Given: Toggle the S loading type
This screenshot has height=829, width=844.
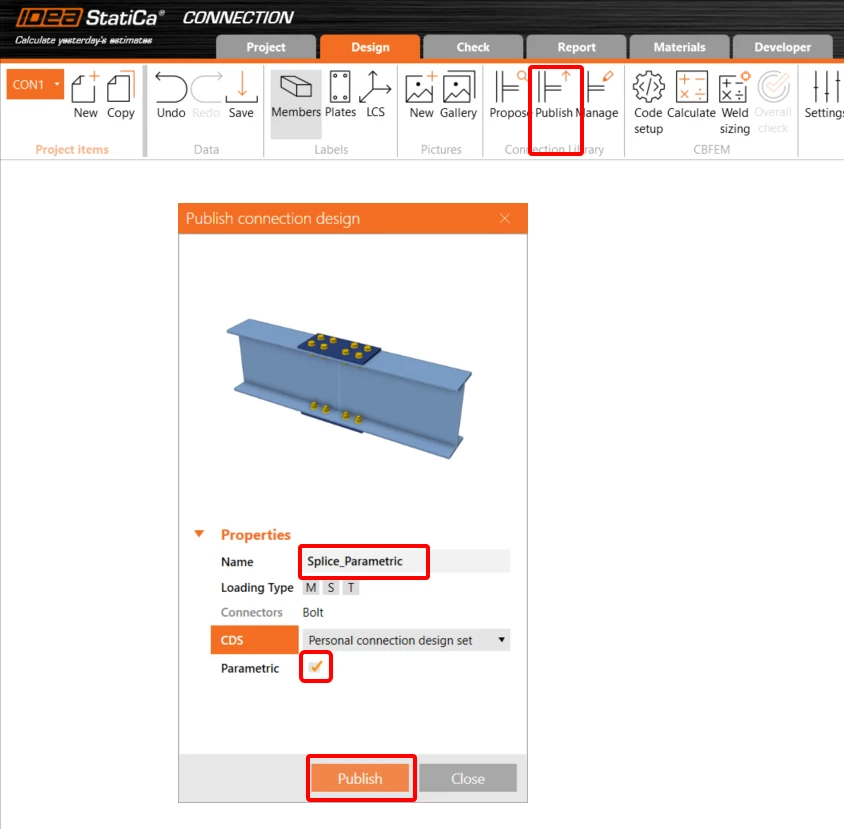Looking at the screenshot, I should (x=331, y=588).
